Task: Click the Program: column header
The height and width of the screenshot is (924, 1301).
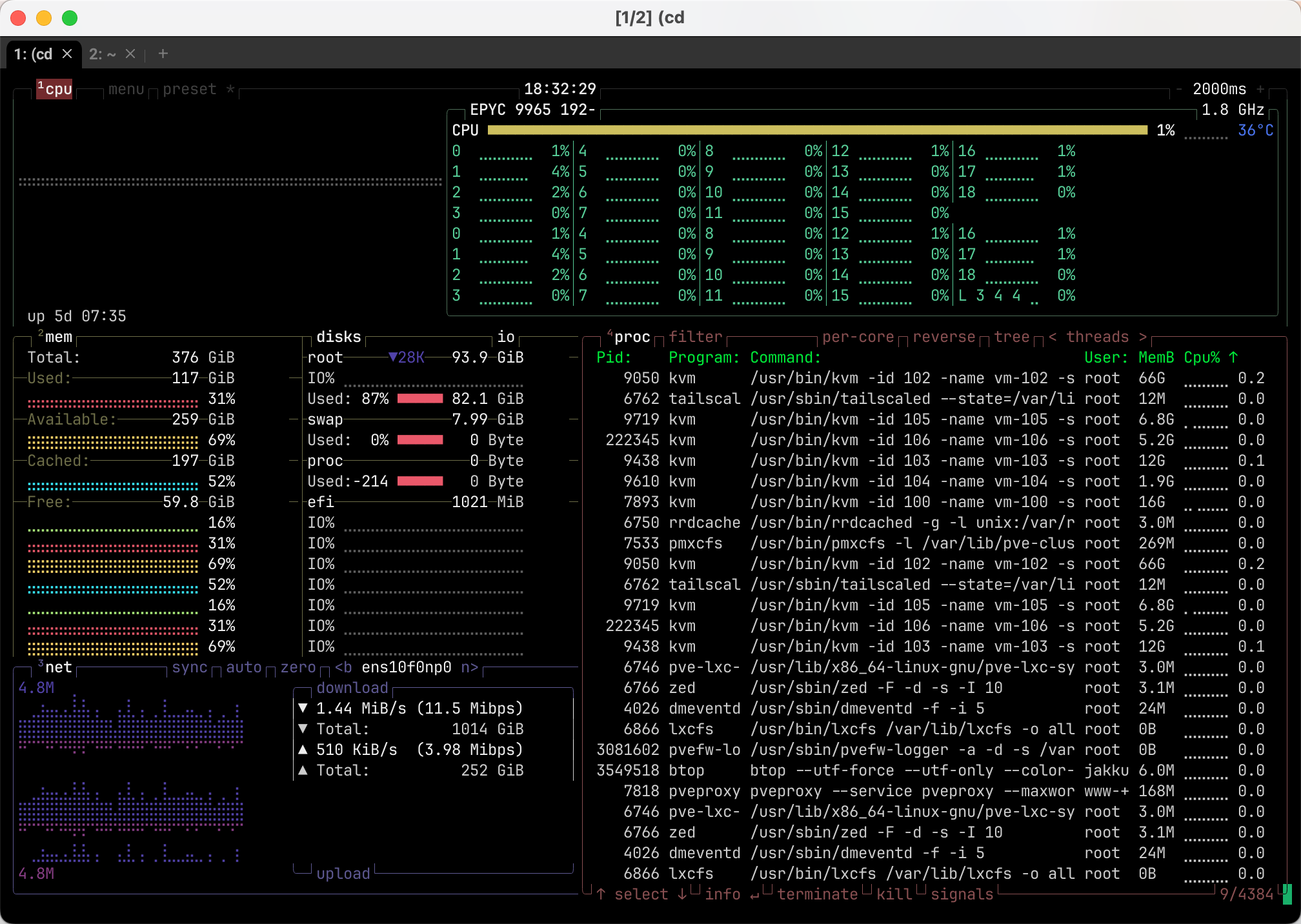Action: click(x=705, y=357)
